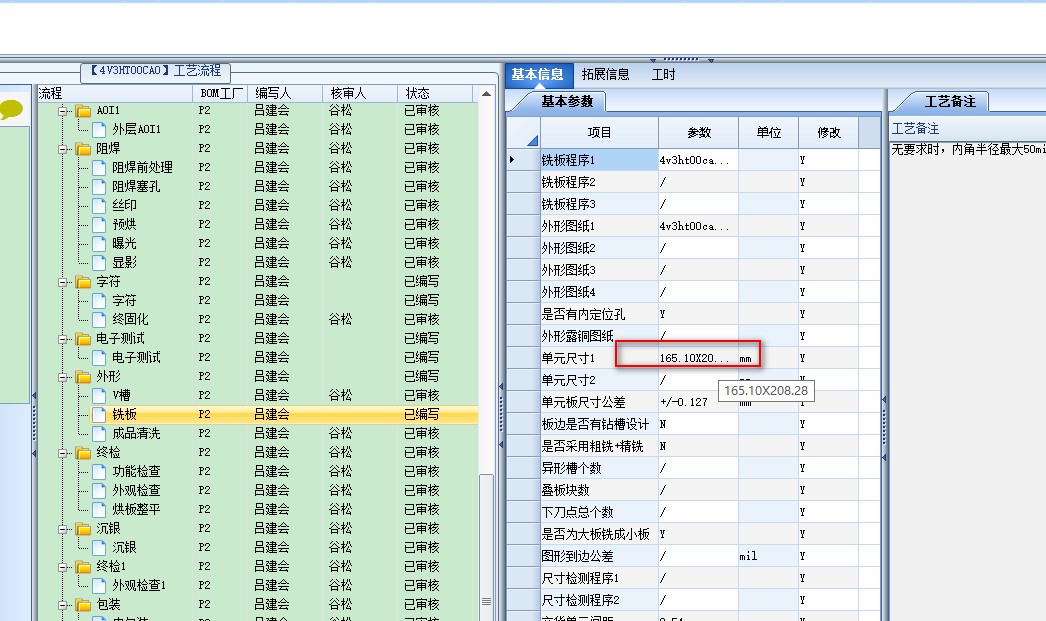Open the 工时 tab
Screen dimensions: 1046x621
coord(664,75)
